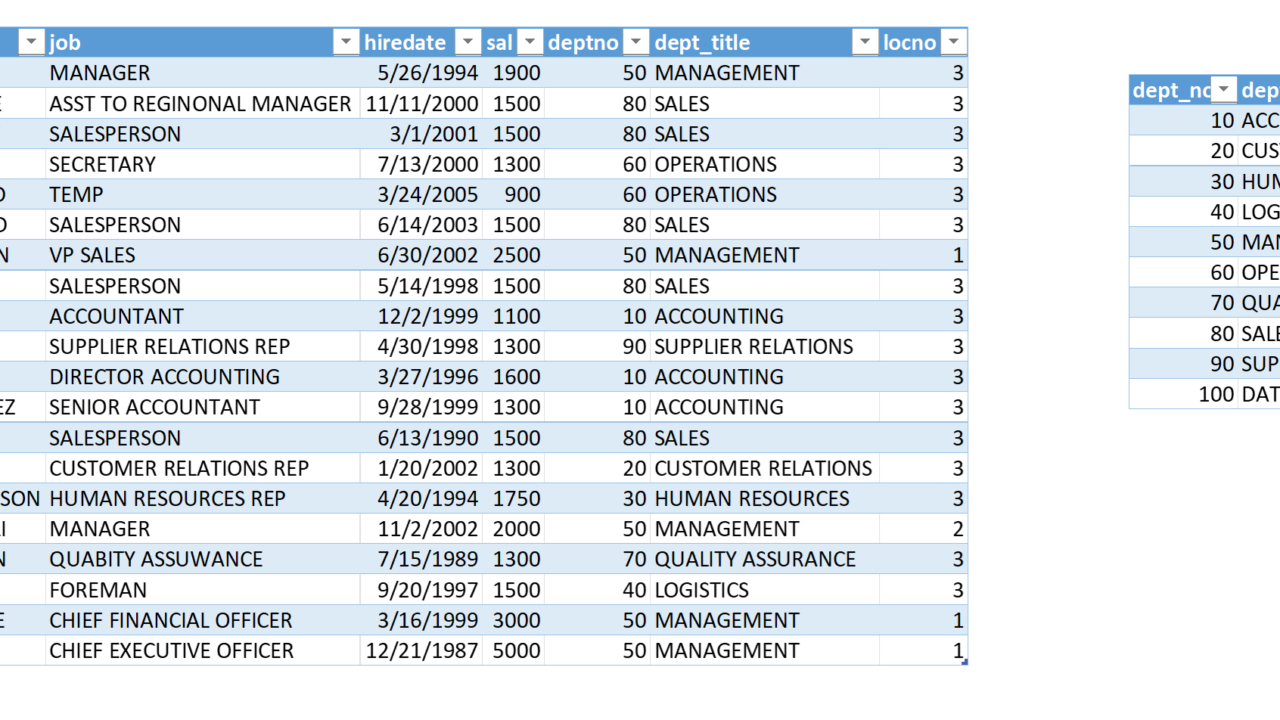This screenshot has height=720, width=1280.
Task: Select dept_no 100 in the second table
Action: (x=1183, y=394)
